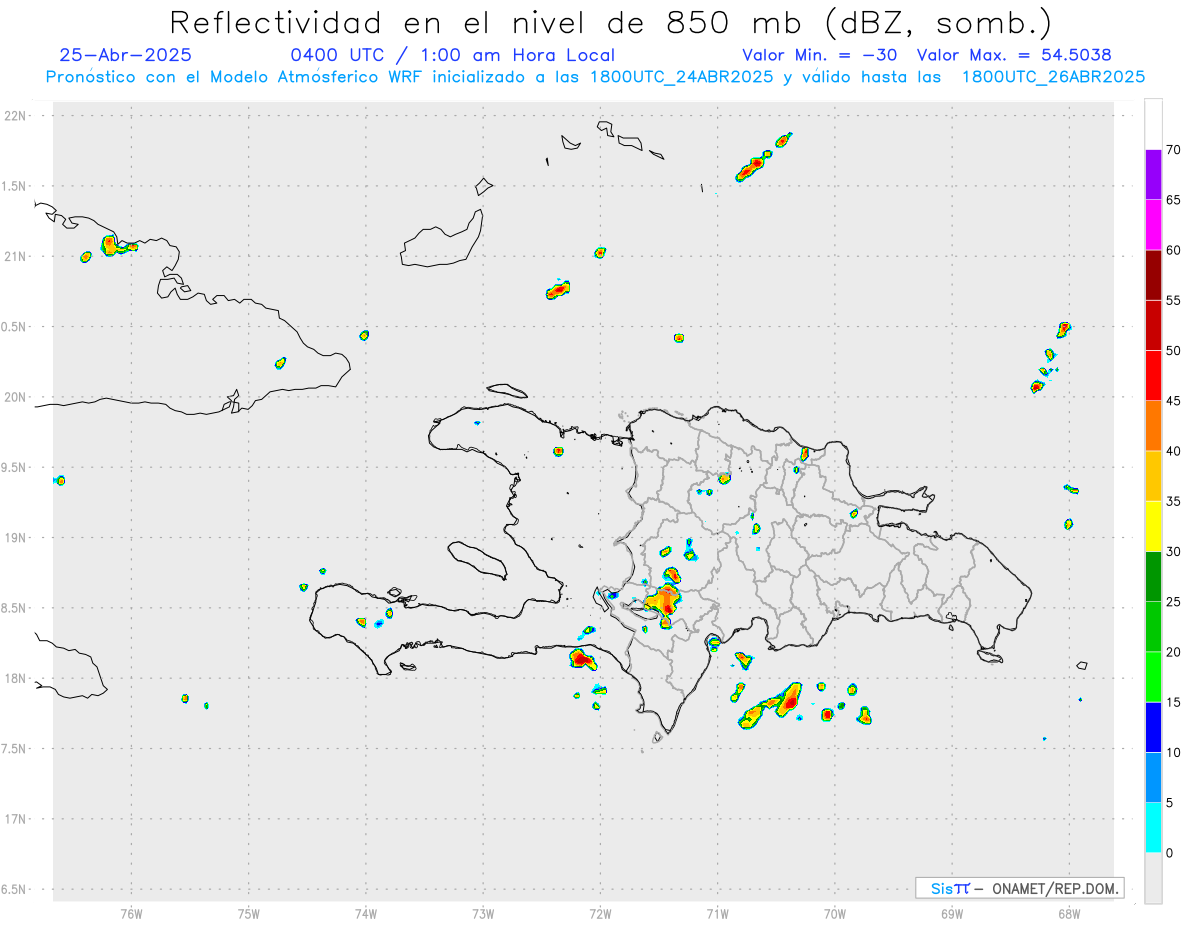Select the '71W' longitude label
Viewport: 1200px width, 927px height.
pyautogui.click(x=717, y=913)
